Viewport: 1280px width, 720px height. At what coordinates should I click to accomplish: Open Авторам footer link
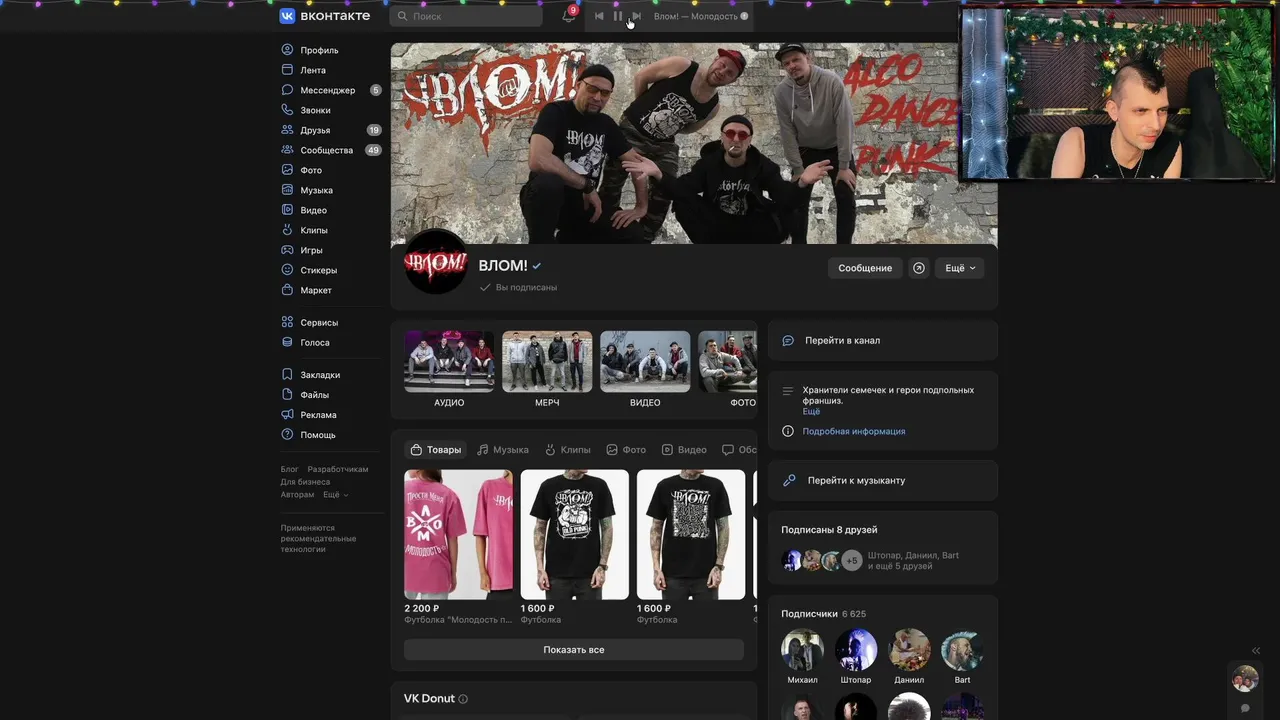click(x=297, y=495)
